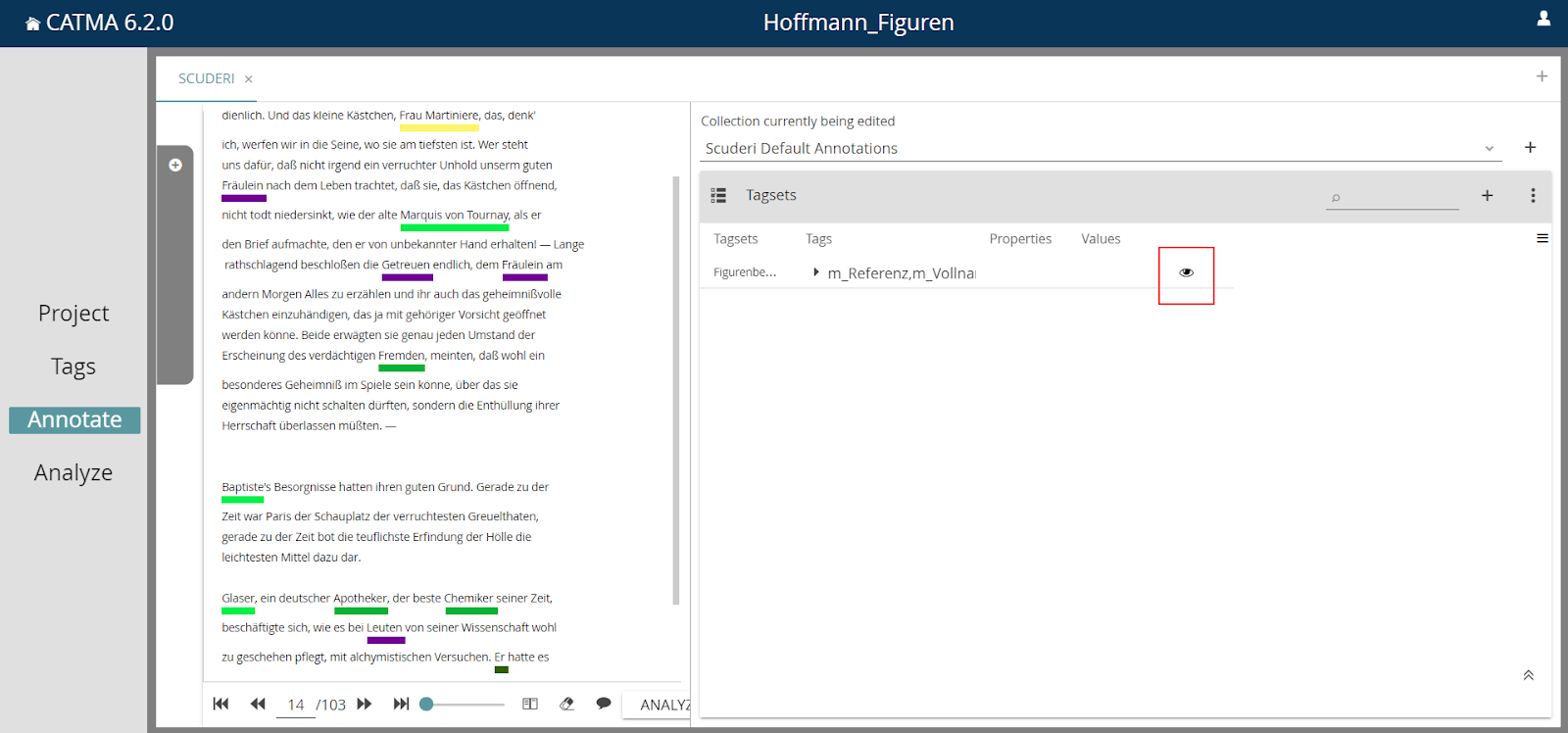Add a new tab with the plus at the tab bar's right end

[1542, 76]
